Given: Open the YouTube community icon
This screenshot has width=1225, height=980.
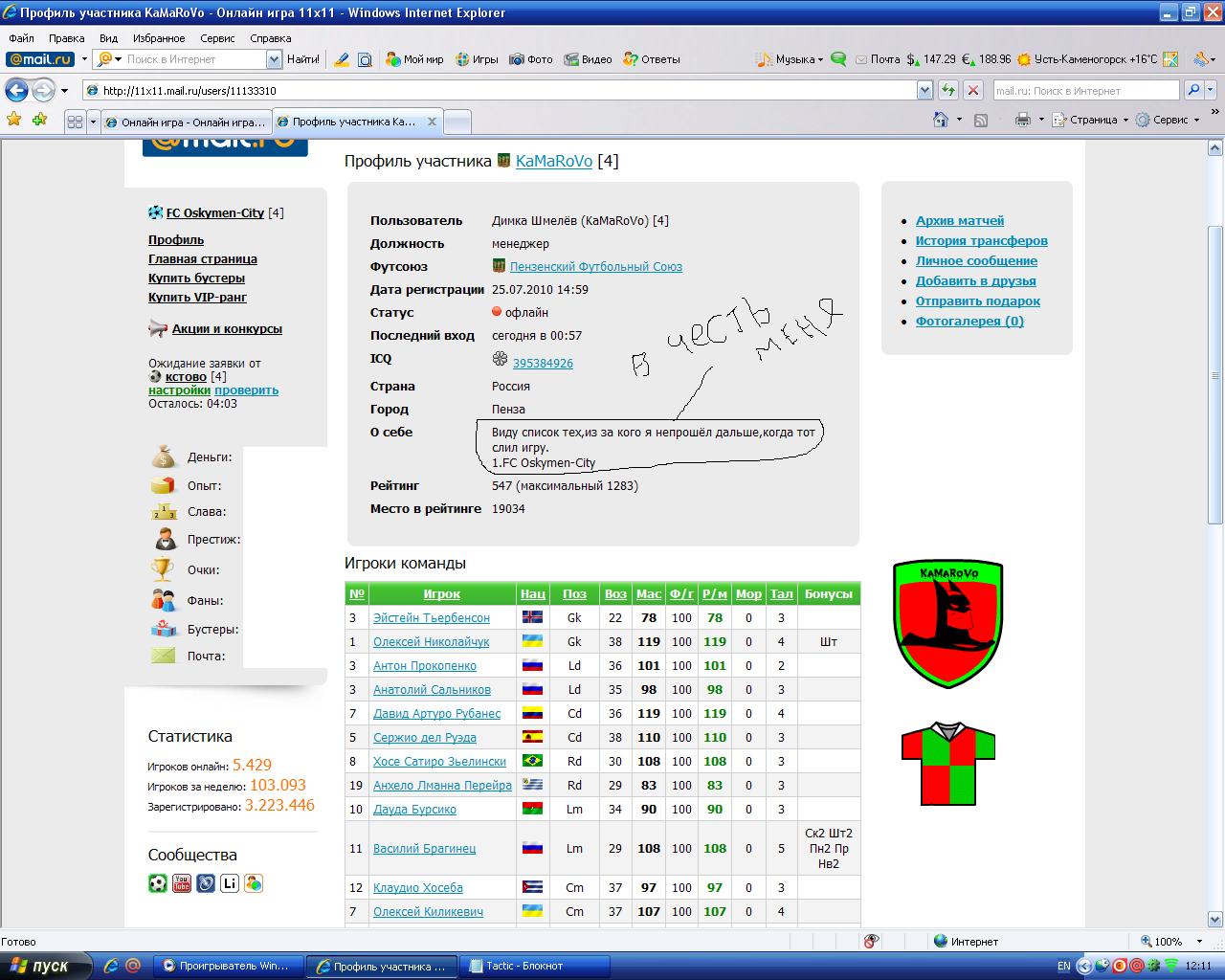Looking at the screenshot, I should [182, 883].
